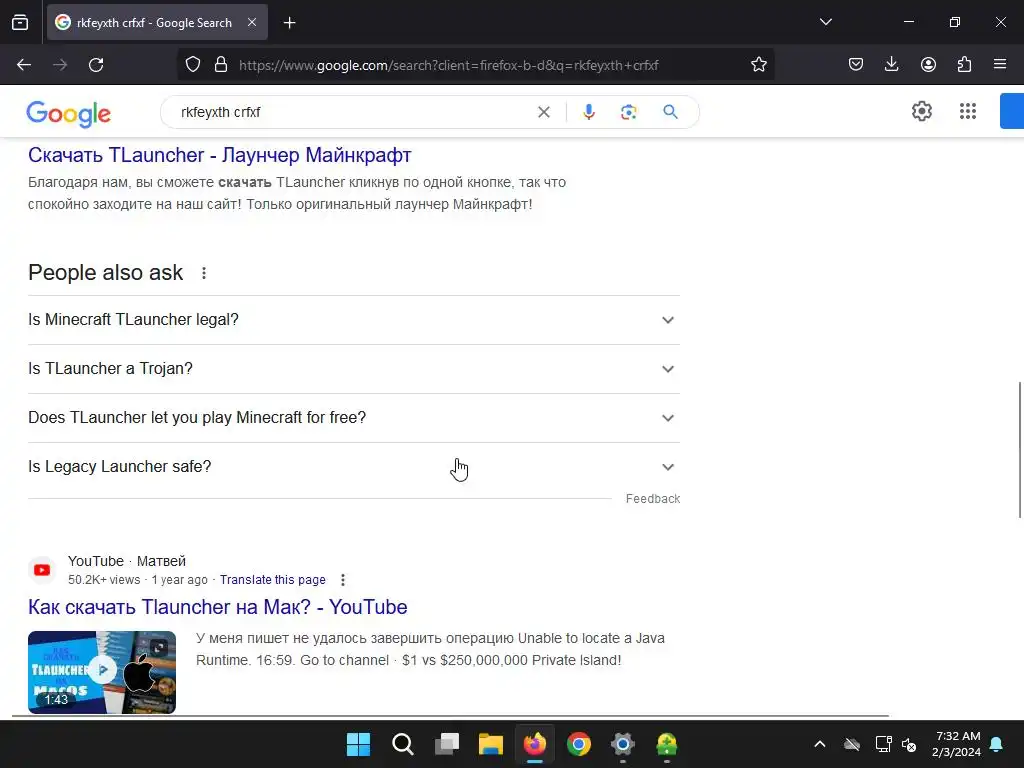Save page to Pocket
This screenshot has width=1024, height=768.
[856, 64]
